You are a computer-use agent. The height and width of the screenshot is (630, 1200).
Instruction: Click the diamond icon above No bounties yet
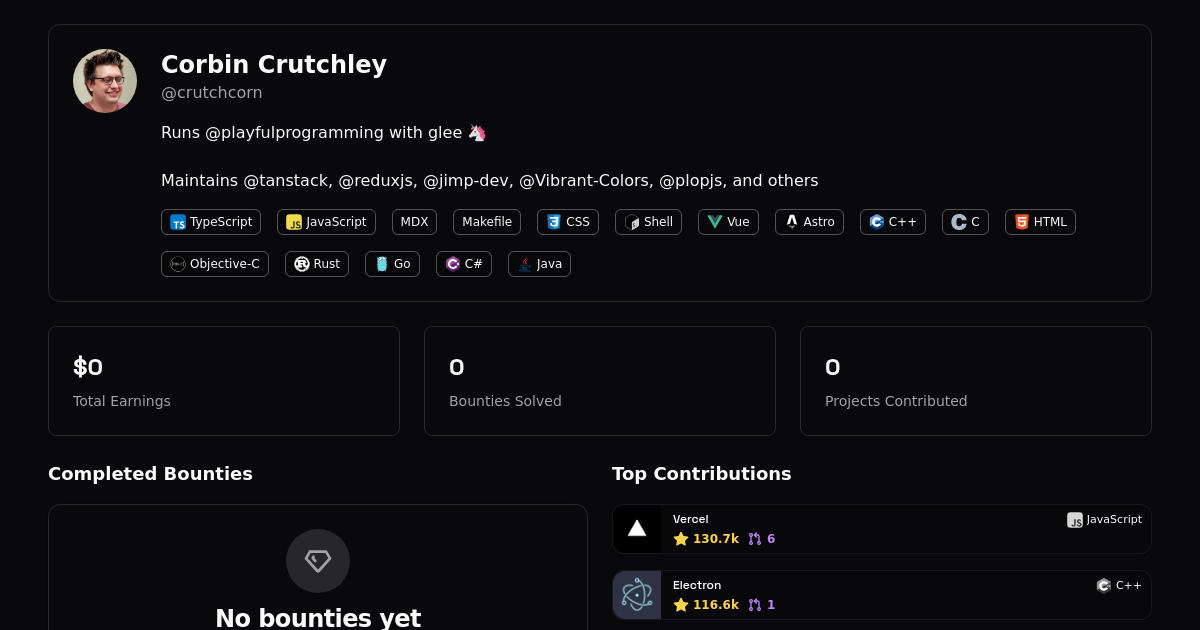[318, 561]
